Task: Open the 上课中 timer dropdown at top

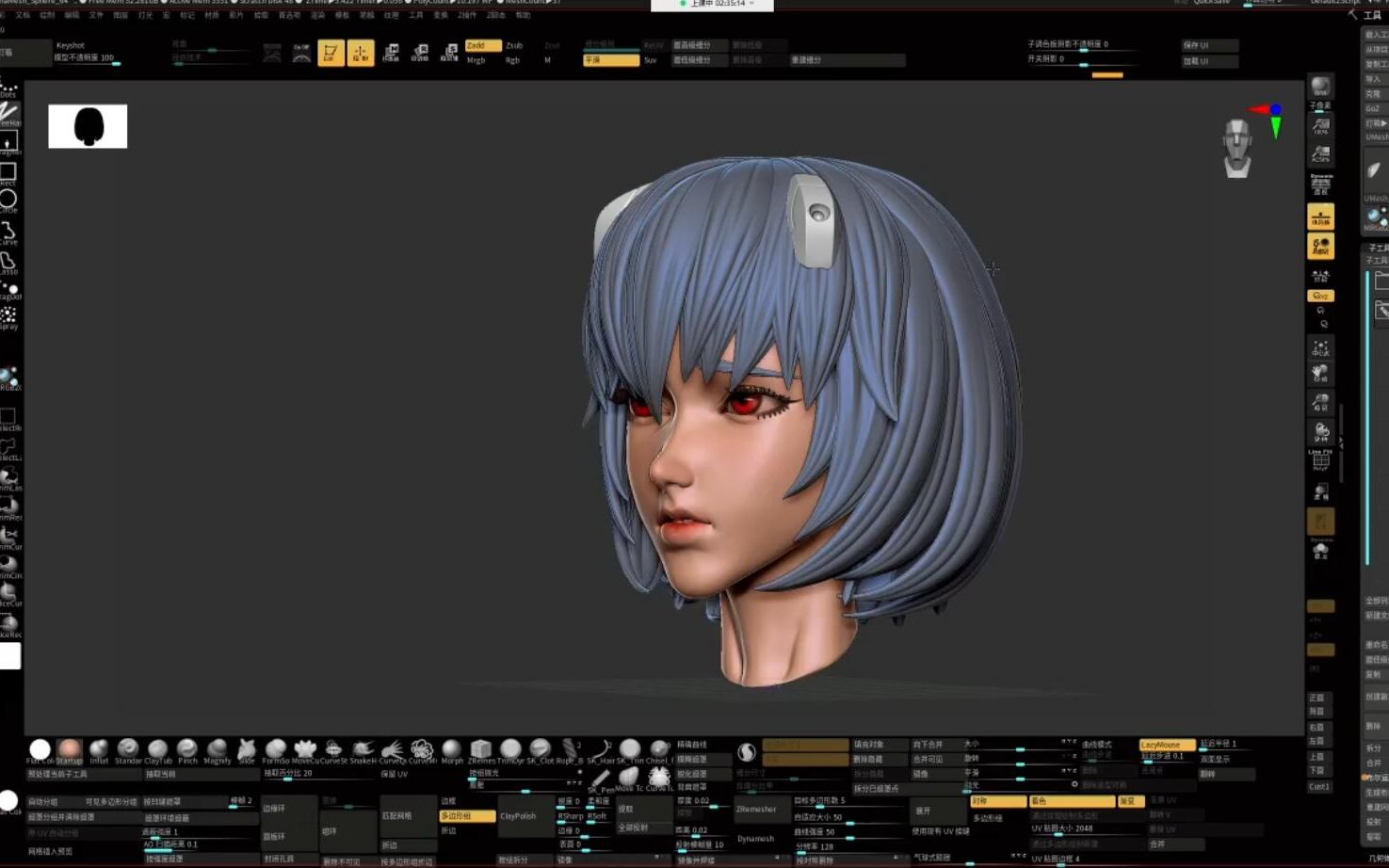Action: 713,5
